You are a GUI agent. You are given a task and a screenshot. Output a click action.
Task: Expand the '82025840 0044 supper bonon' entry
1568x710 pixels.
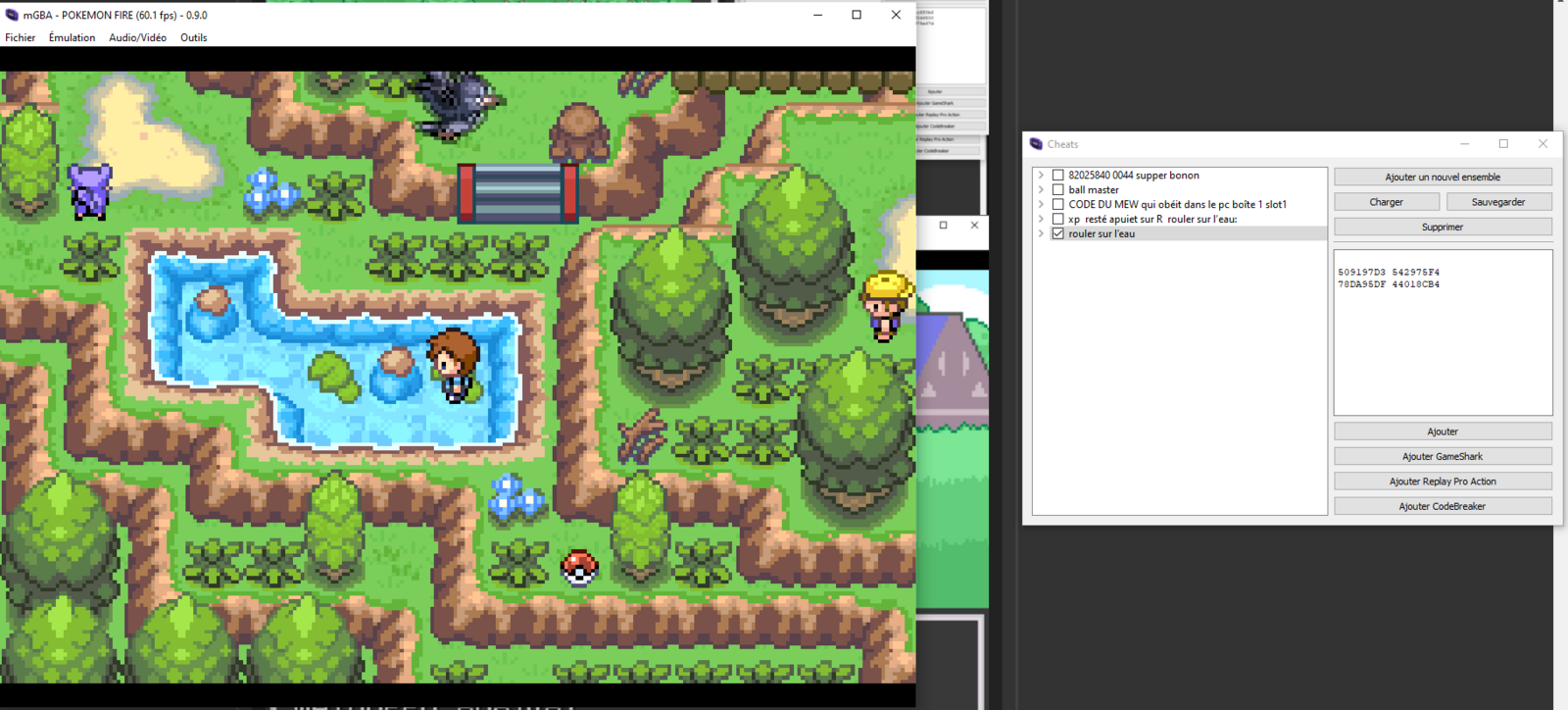(x=1041, y=176)
